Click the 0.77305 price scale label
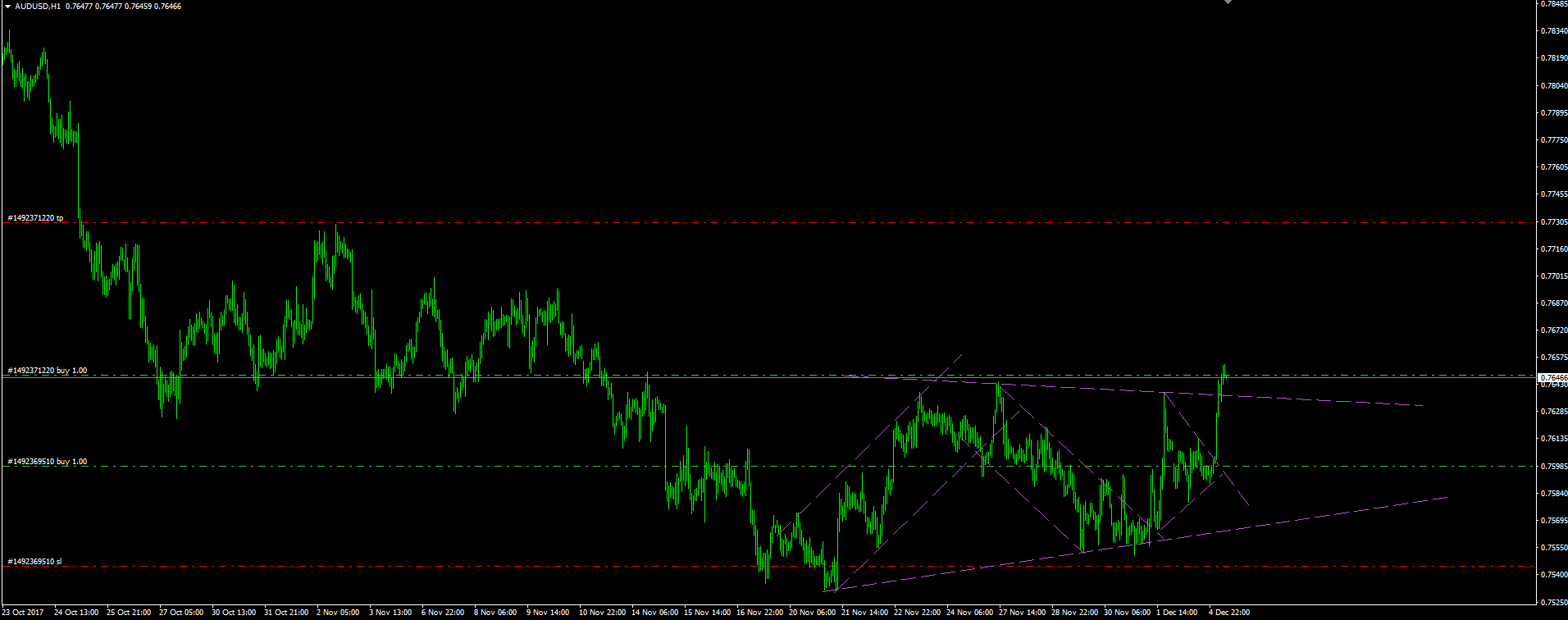The width and height of the screenshot is (1568, 620). [x=1553, y=221]
